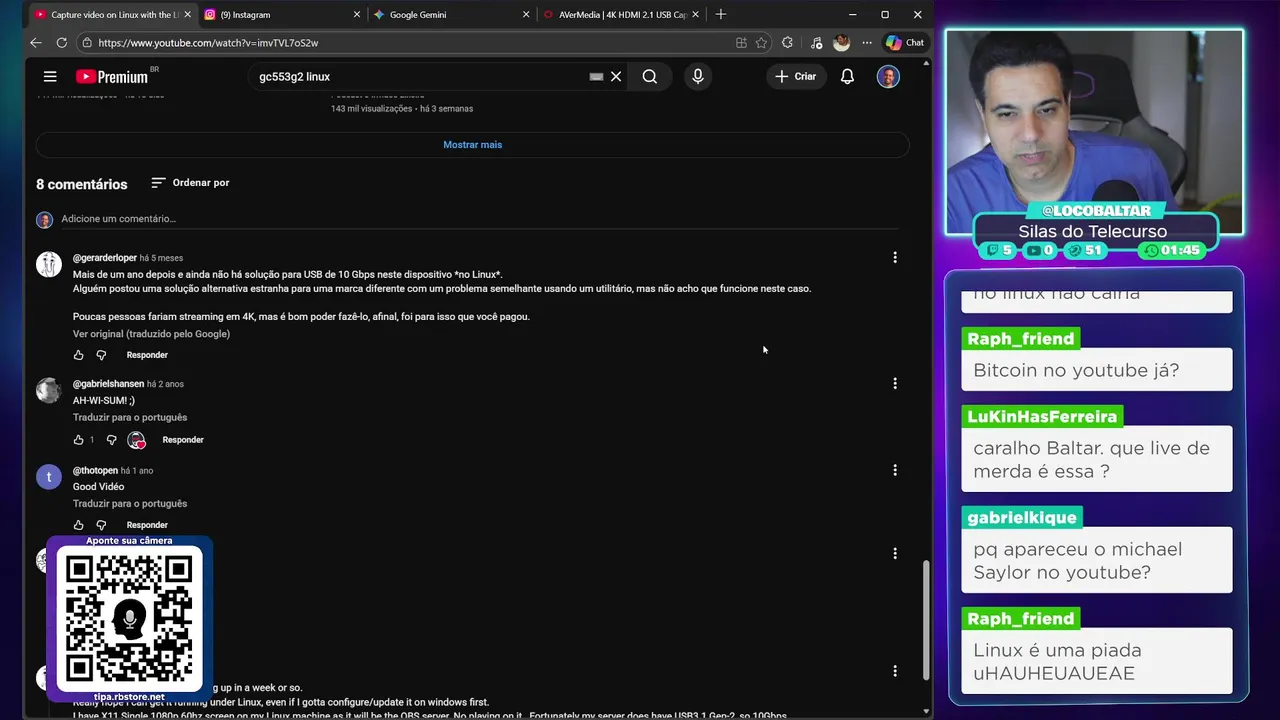Image resolution: width=1280 pixels, height=720 pixels.
Task: Go back in the browser
Action: tap(36, 43)
